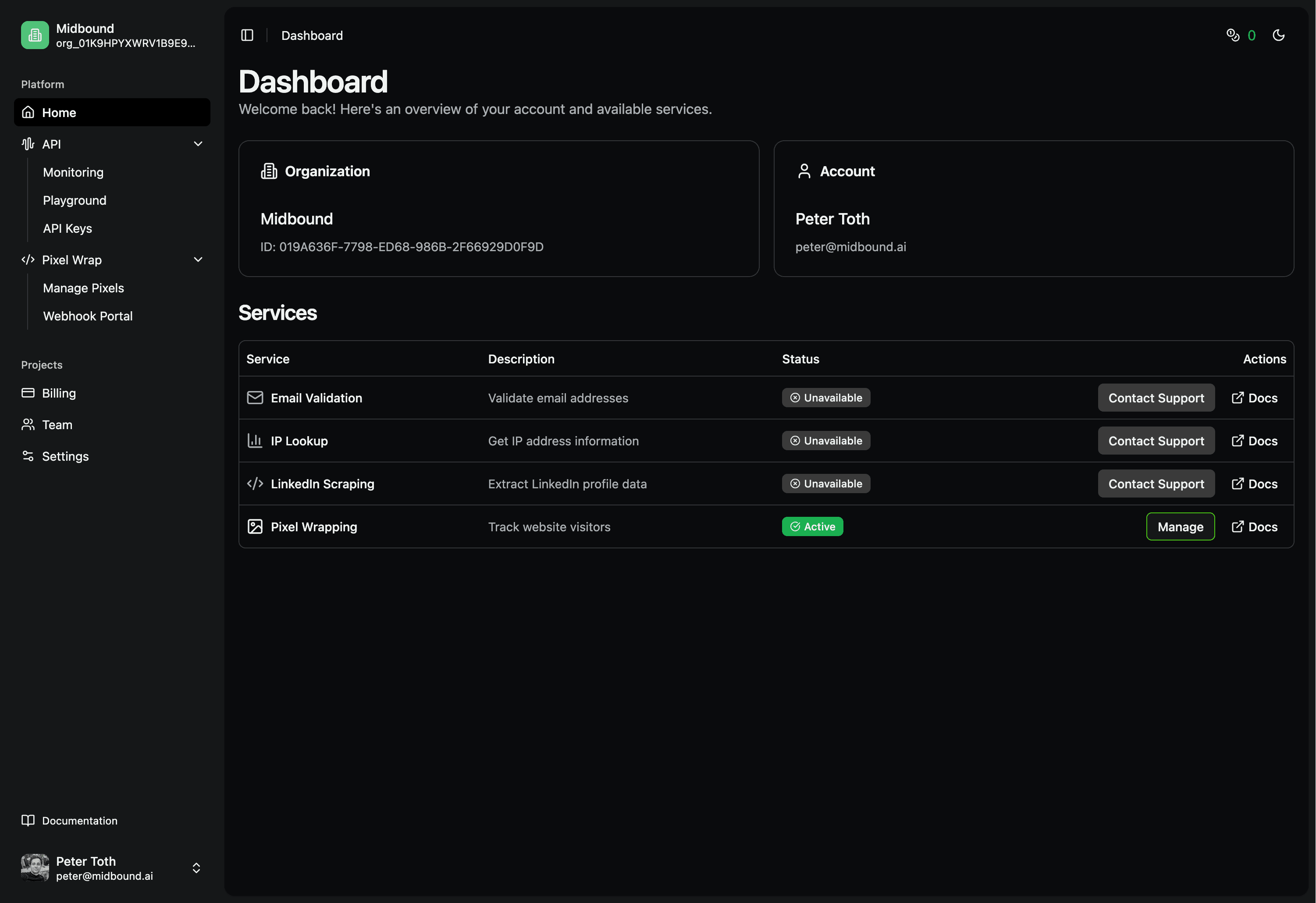The image size is (1316, 903).
Task: Open the credits balance coins icon
Action: [x=1233, y=35]
